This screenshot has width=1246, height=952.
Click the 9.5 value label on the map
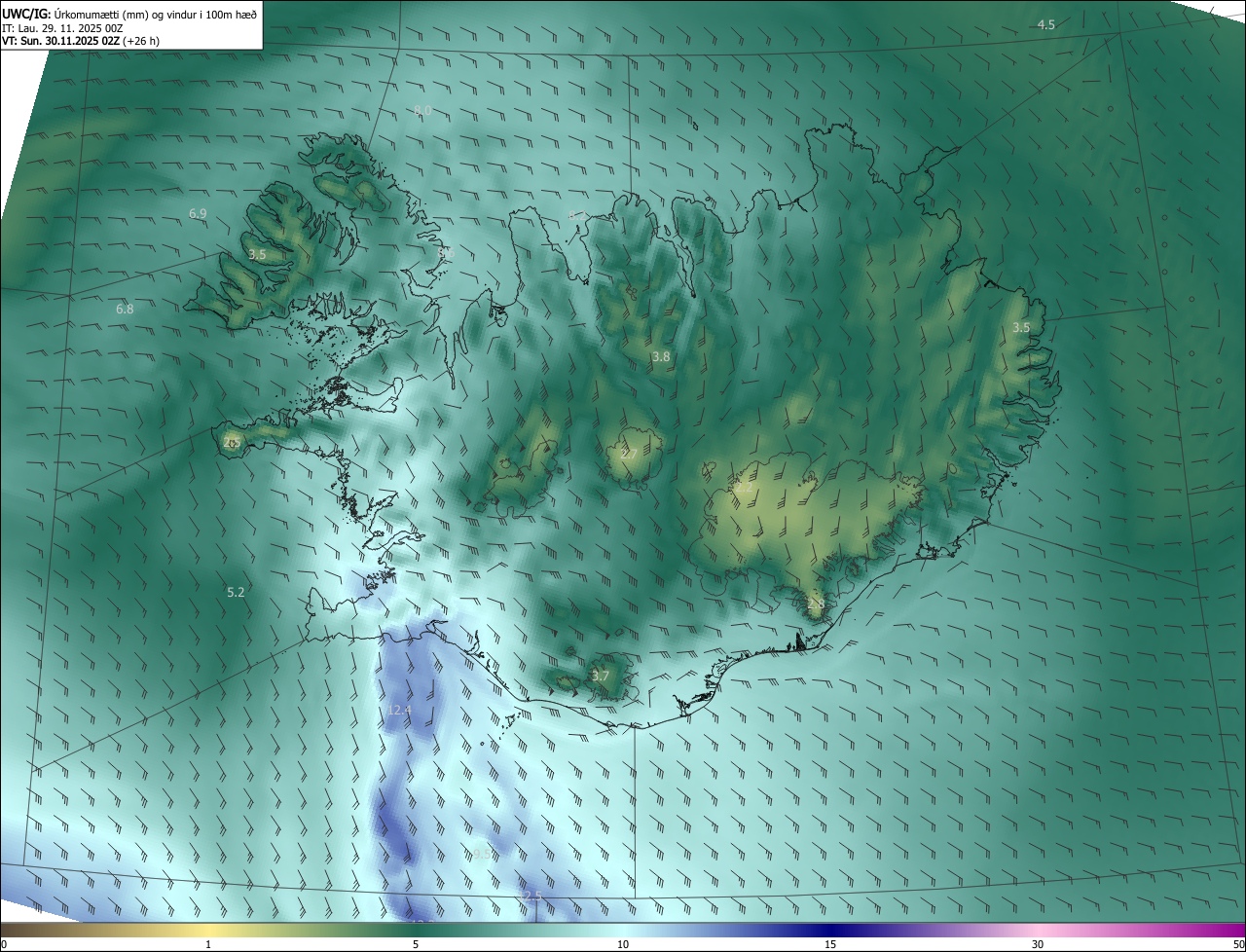[483, 854]
